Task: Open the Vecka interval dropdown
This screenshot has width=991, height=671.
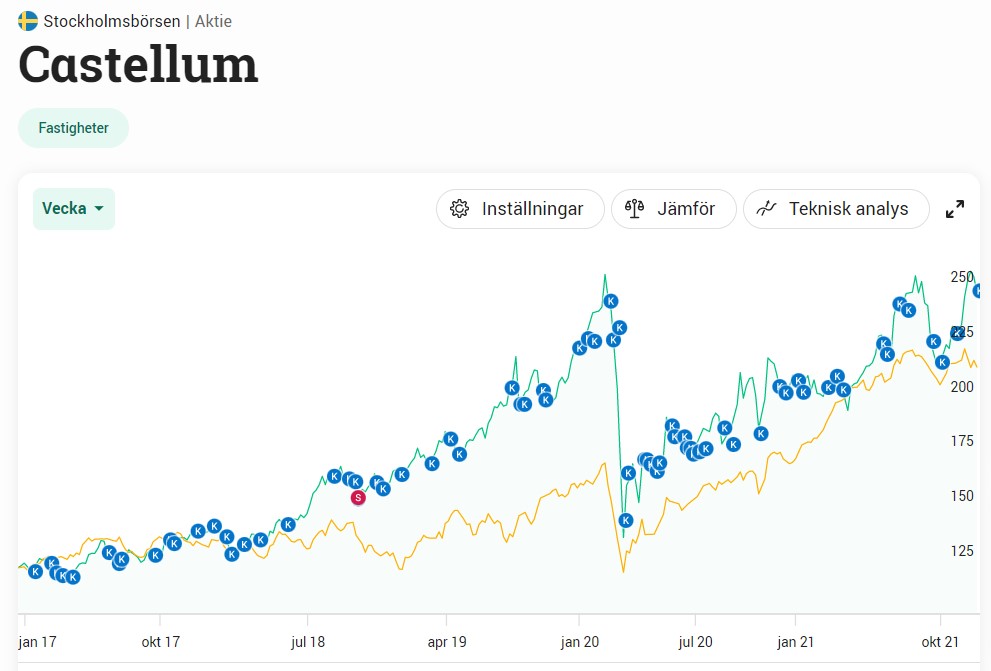Action: 73,209
